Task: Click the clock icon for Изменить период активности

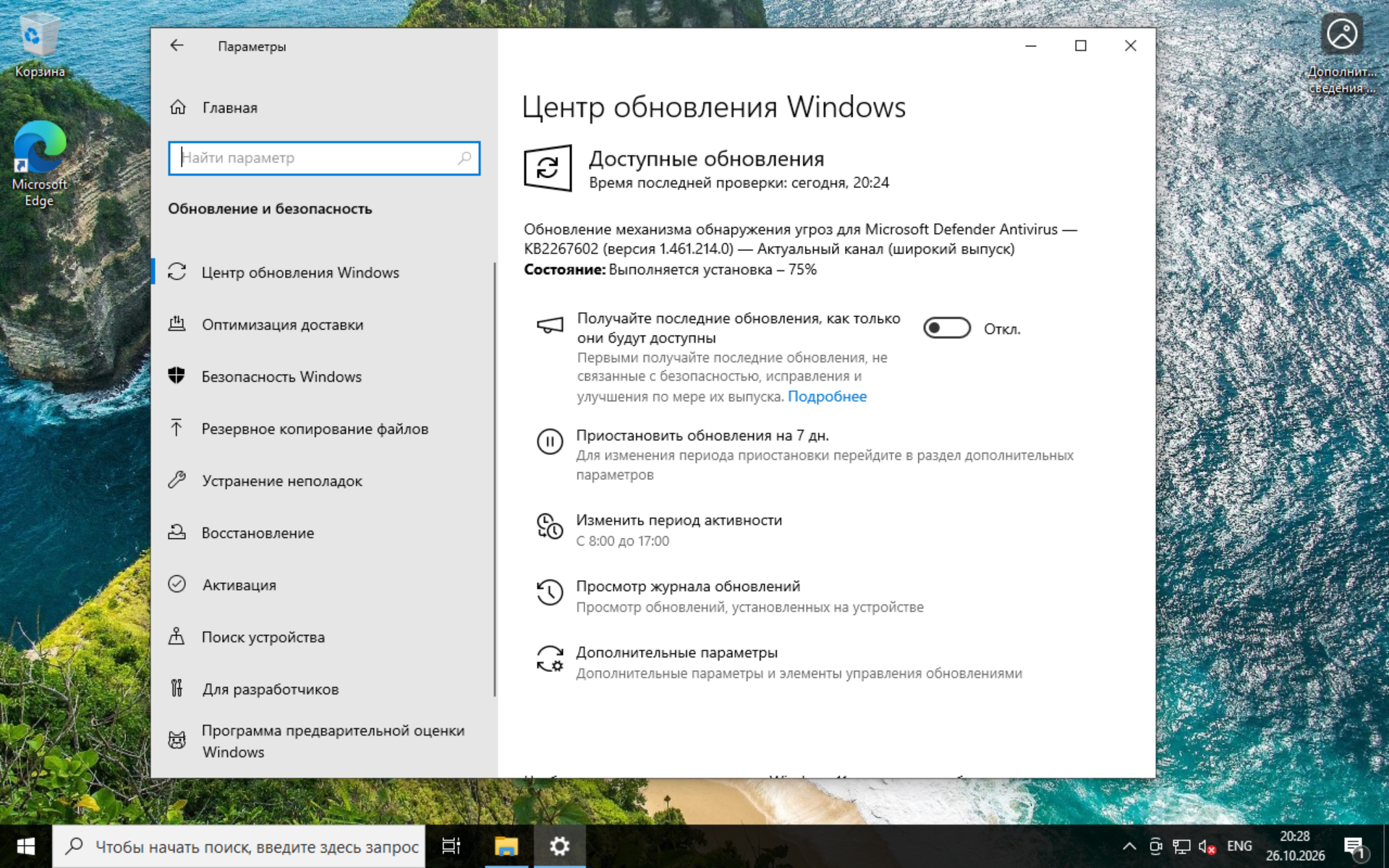Action: (549, 526)
